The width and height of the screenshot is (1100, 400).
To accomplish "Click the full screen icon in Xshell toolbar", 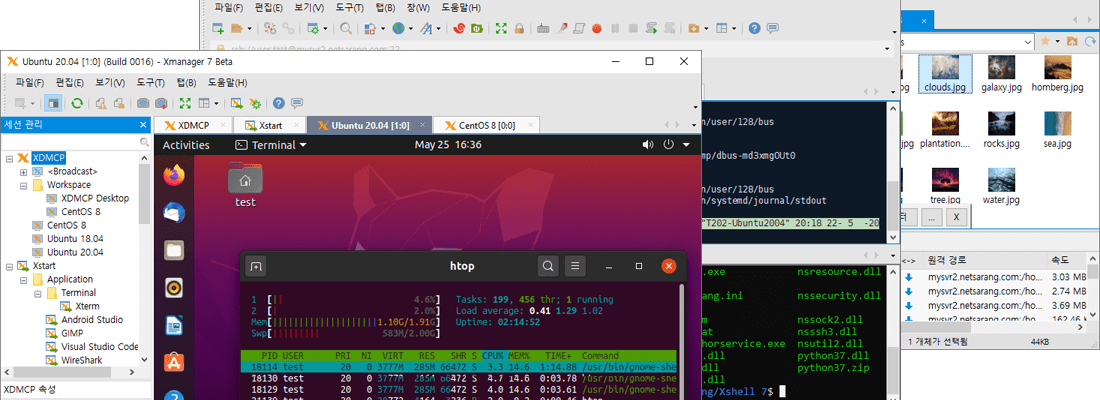I will [x=501, y=29].
